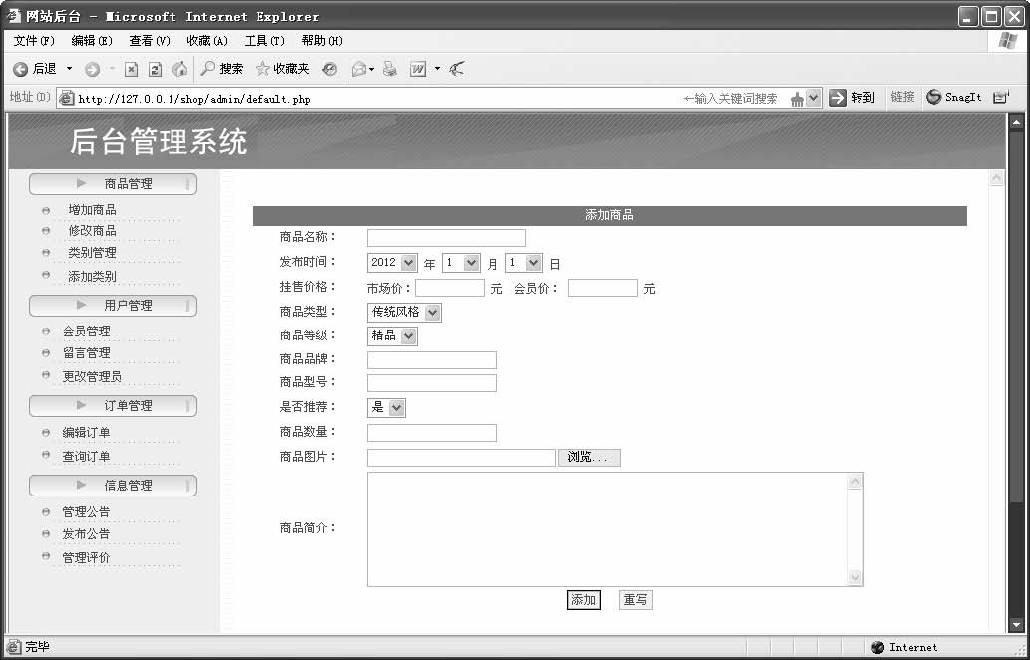Open the Back history dropdown arrow

[70, 69]
